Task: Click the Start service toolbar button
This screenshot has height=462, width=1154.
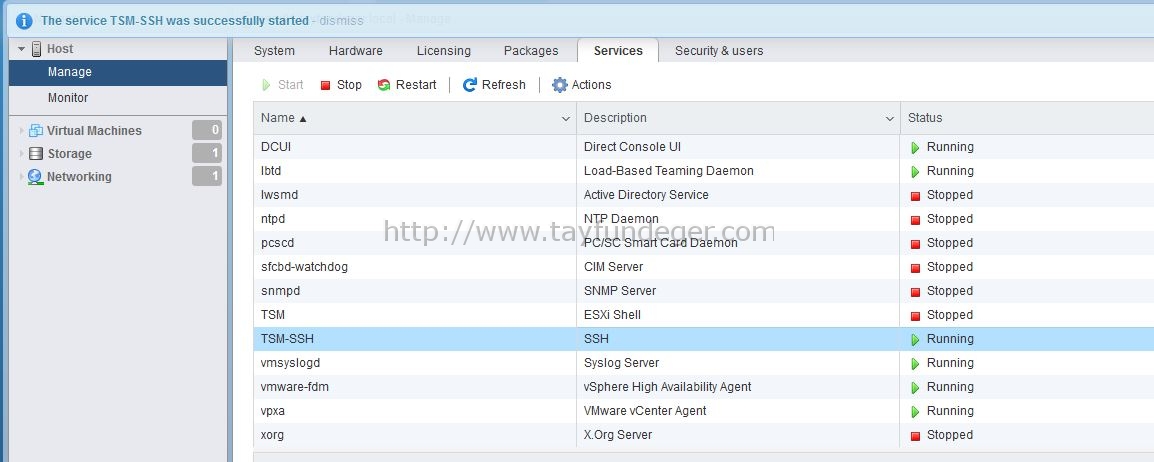Action: (283, 85)
